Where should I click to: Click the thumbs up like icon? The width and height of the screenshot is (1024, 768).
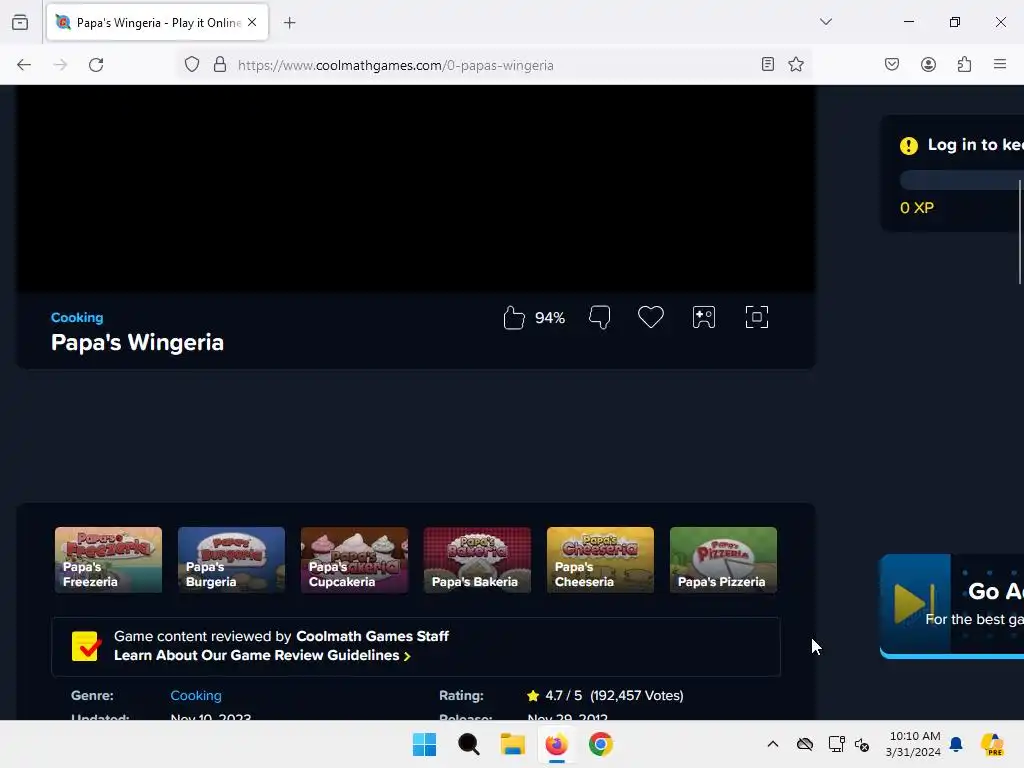pyautogui.click(x=514, y=317)
